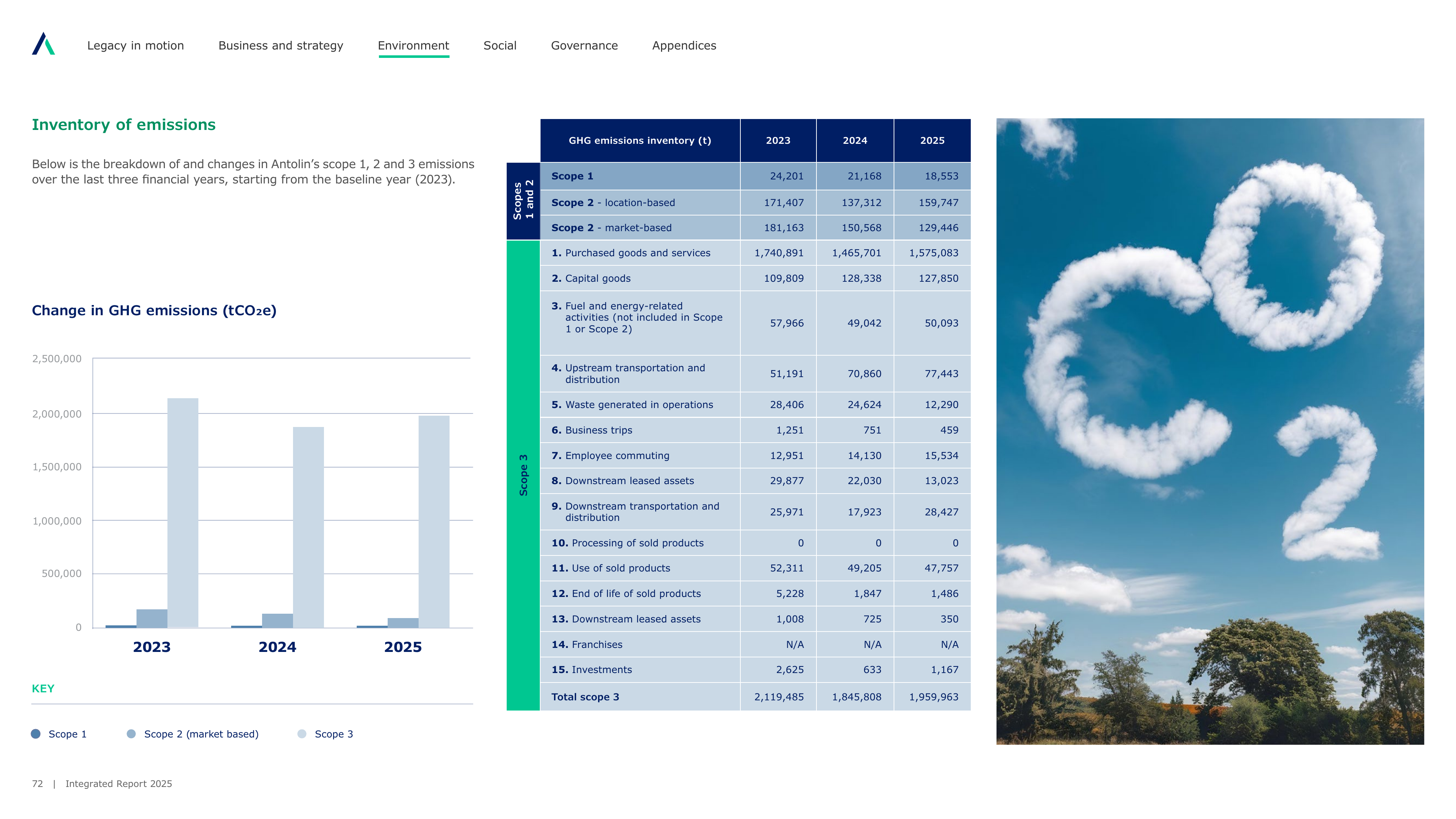Click the 2024 Scope 3 chart bar

pyautogui.click(x=308, y=527)
